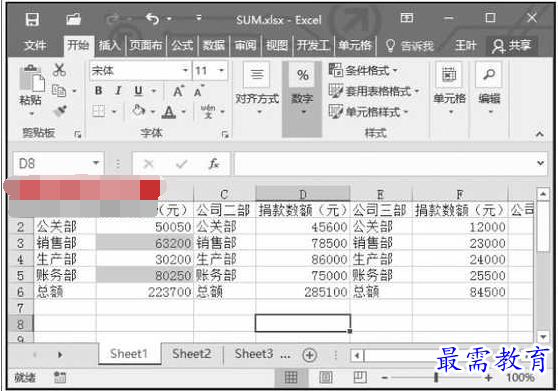Click next sheet navigation arrow
Screen dimensions: 558x391
coord(60,355)
